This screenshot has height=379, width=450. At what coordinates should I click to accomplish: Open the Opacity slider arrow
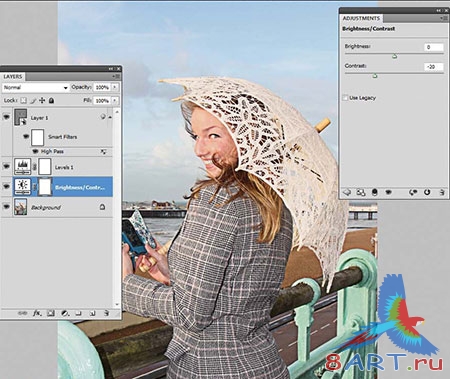tap(115, 87)
